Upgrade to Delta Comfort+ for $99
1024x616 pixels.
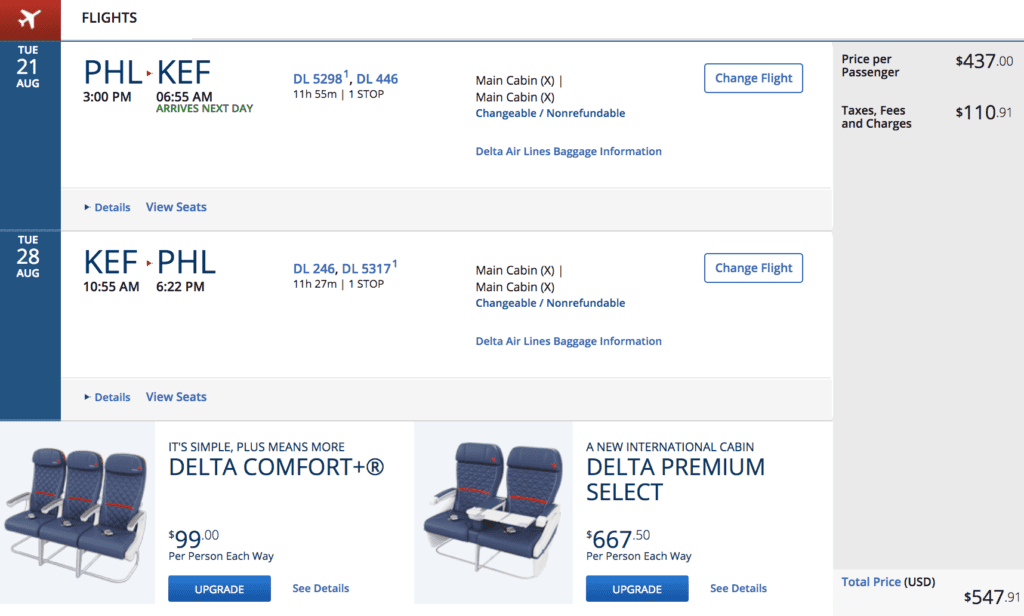219,589
